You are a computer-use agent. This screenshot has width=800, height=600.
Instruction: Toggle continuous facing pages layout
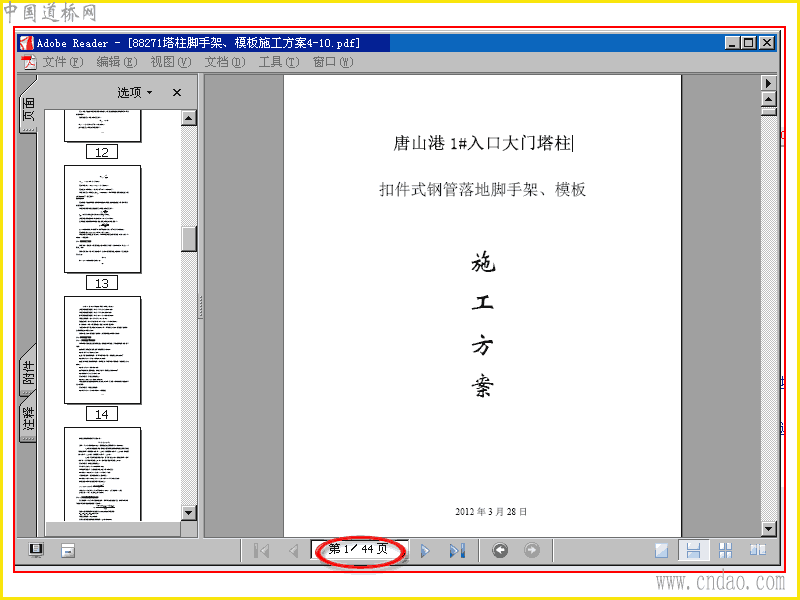[x=725, y=551]
